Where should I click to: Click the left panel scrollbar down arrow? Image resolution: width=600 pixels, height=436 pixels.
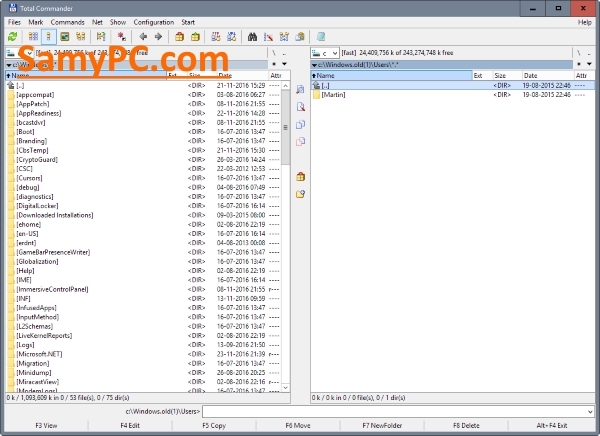tap(285, 388)
